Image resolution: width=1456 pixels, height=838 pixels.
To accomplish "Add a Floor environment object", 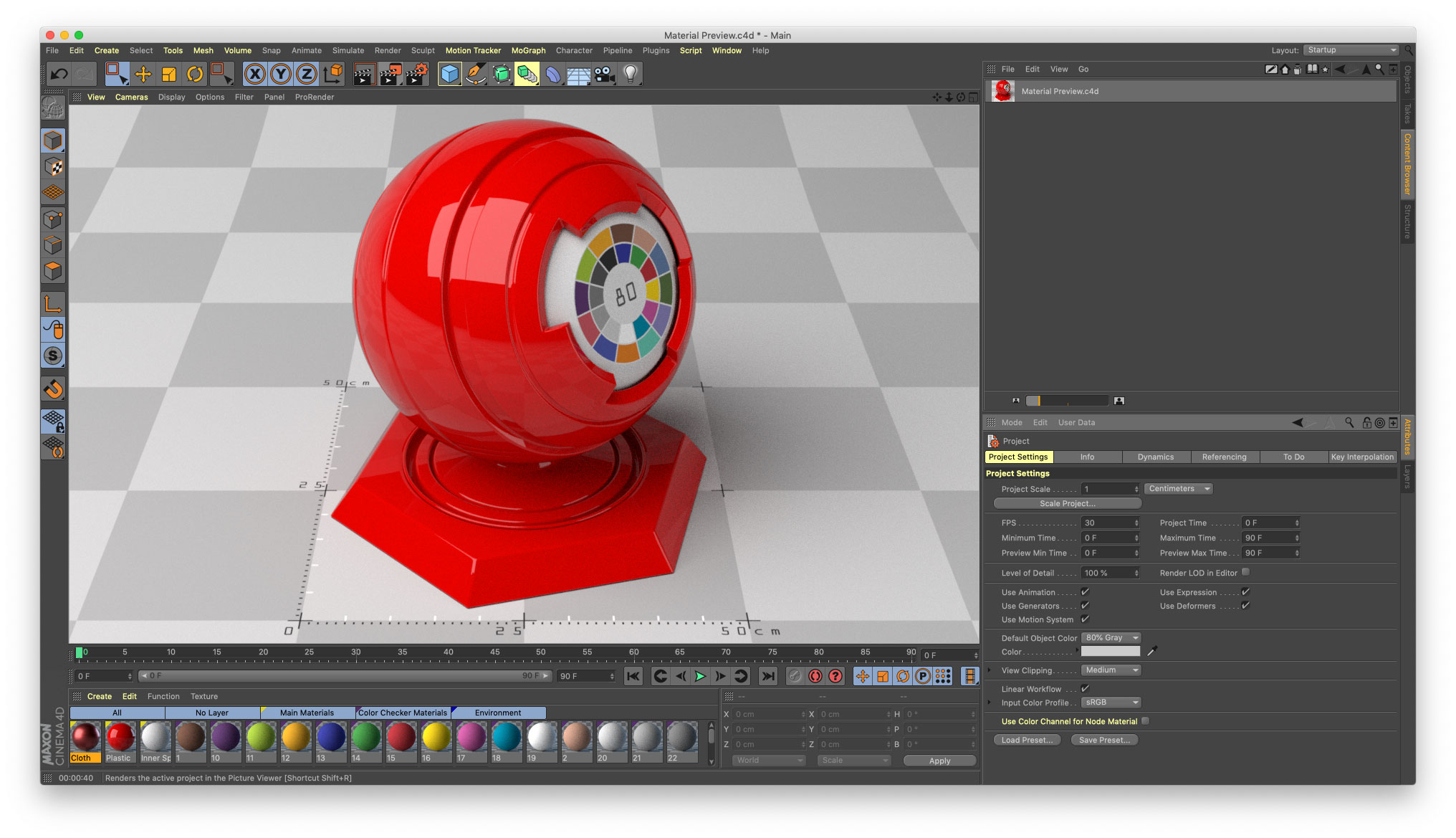I will pyautogui.click(x=578, y=74).
